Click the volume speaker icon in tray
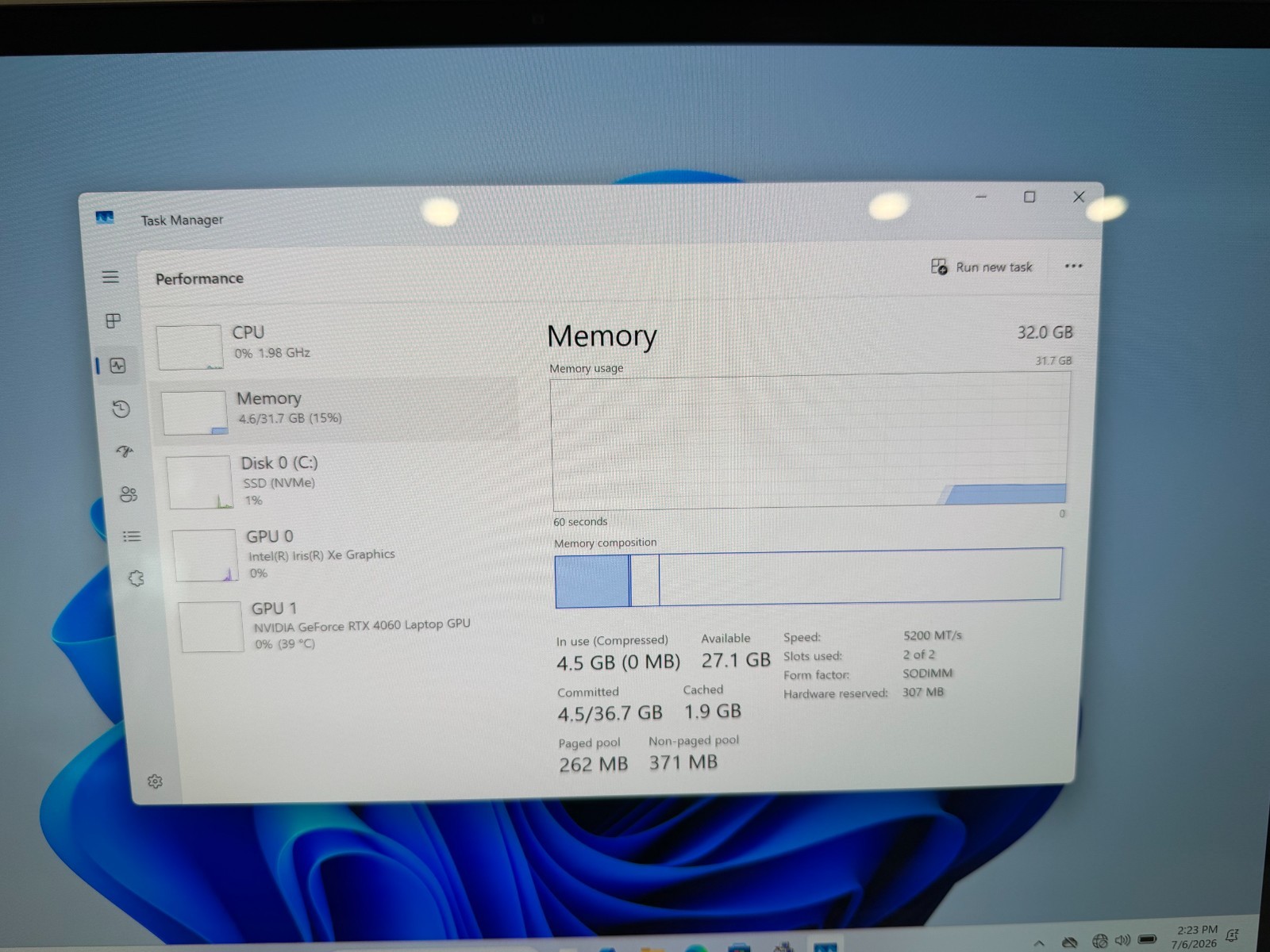Image resolution: width=1270 pixels, height=952 pixels. (1122, 940)
